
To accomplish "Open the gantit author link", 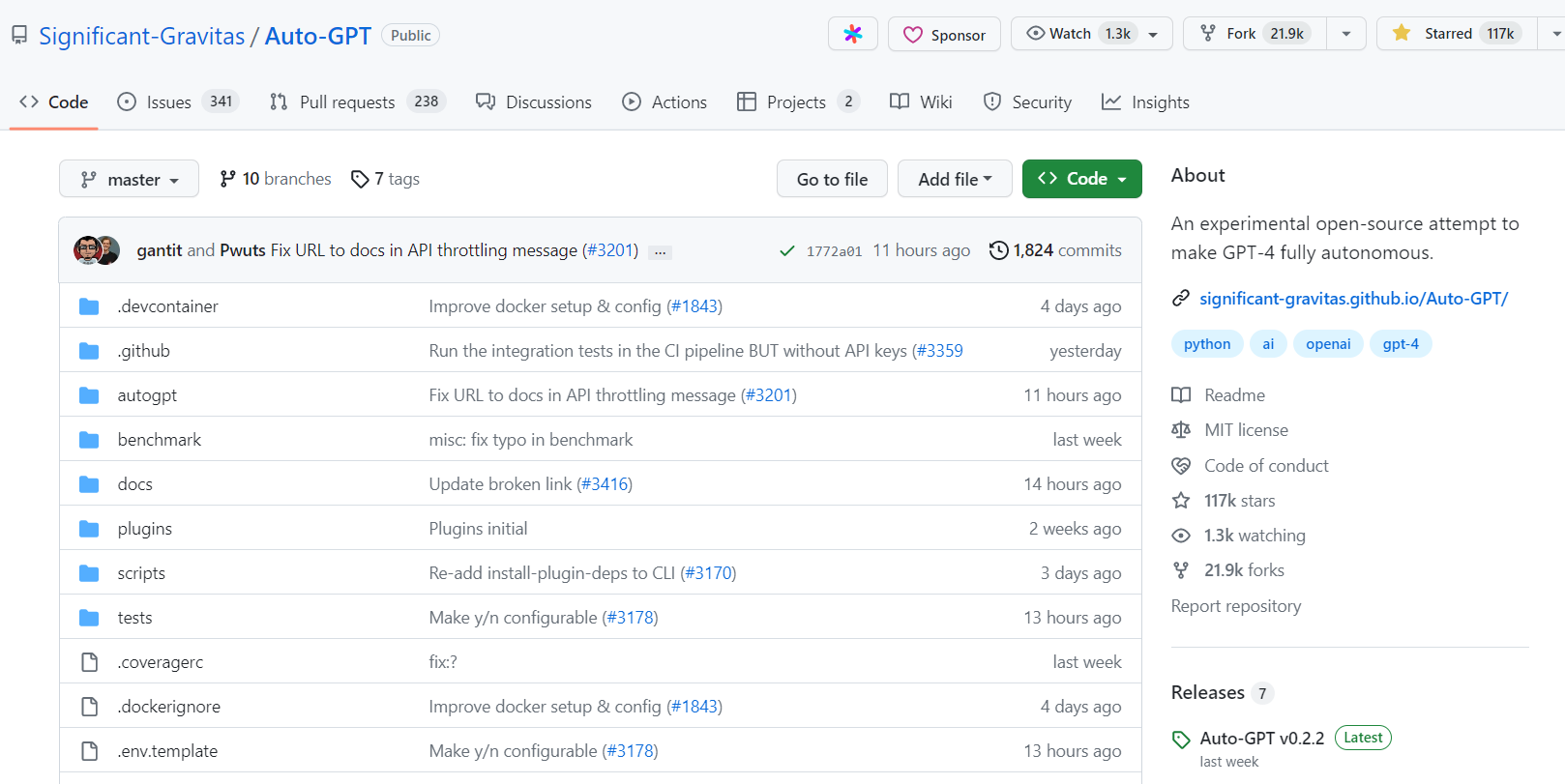I will click(160, 250).
